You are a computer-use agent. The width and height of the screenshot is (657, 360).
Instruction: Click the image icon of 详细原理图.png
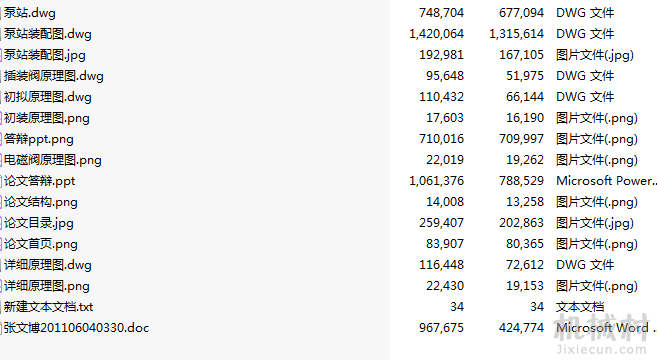tap(1, 286)
